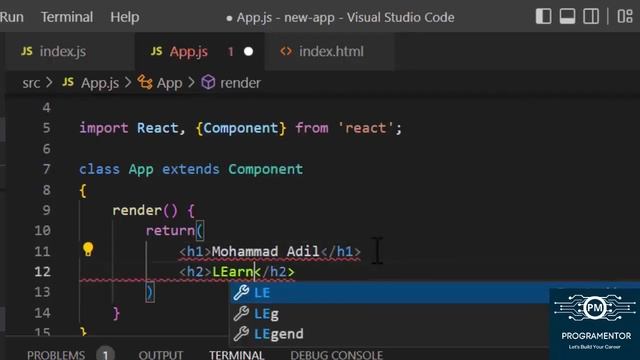Click the JS icon on App.js tab
This screenshot has width=640, height=360.
156,51
